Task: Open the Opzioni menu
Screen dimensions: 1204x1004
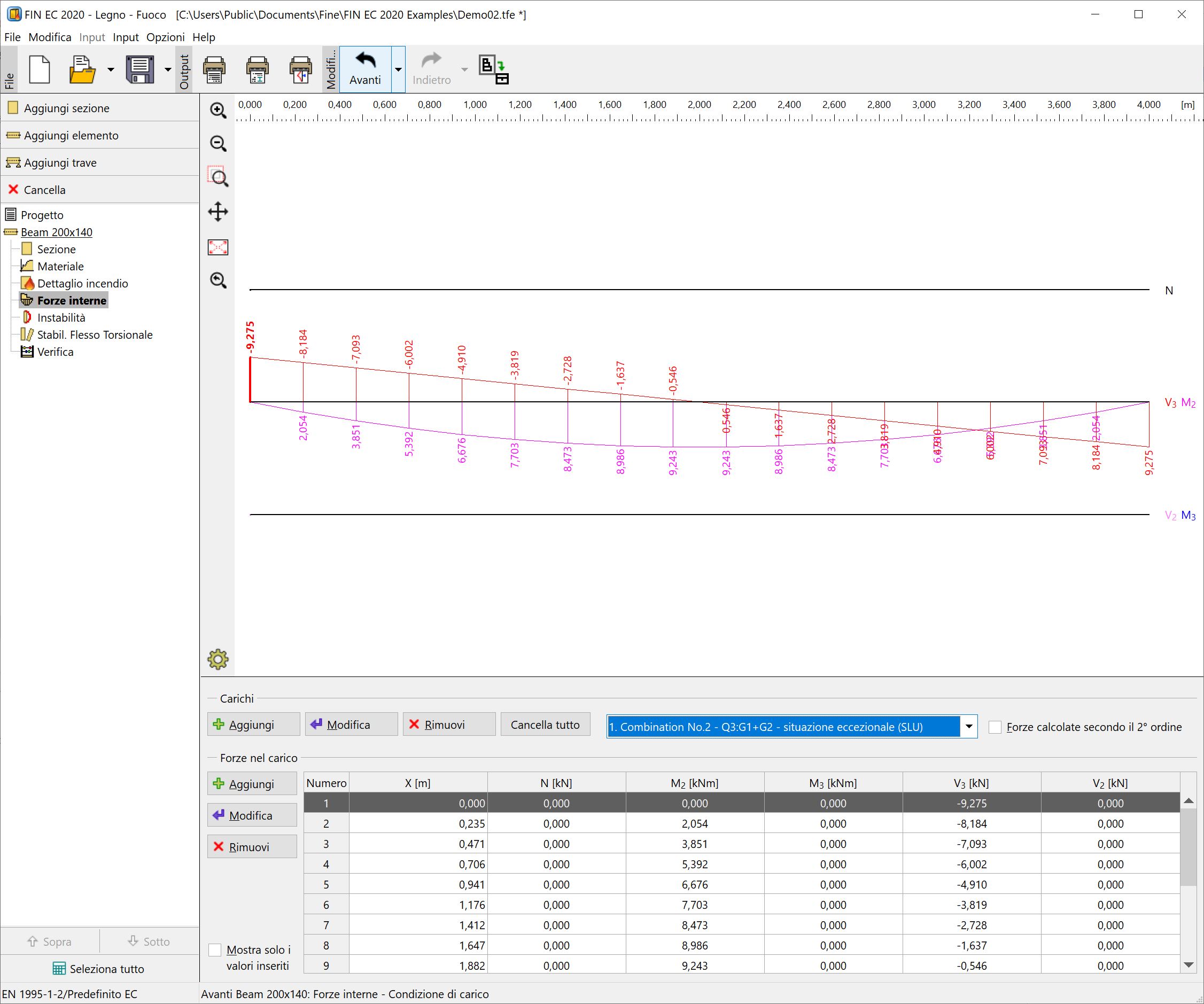Action: pyautogui.click(x=165, y=37)
